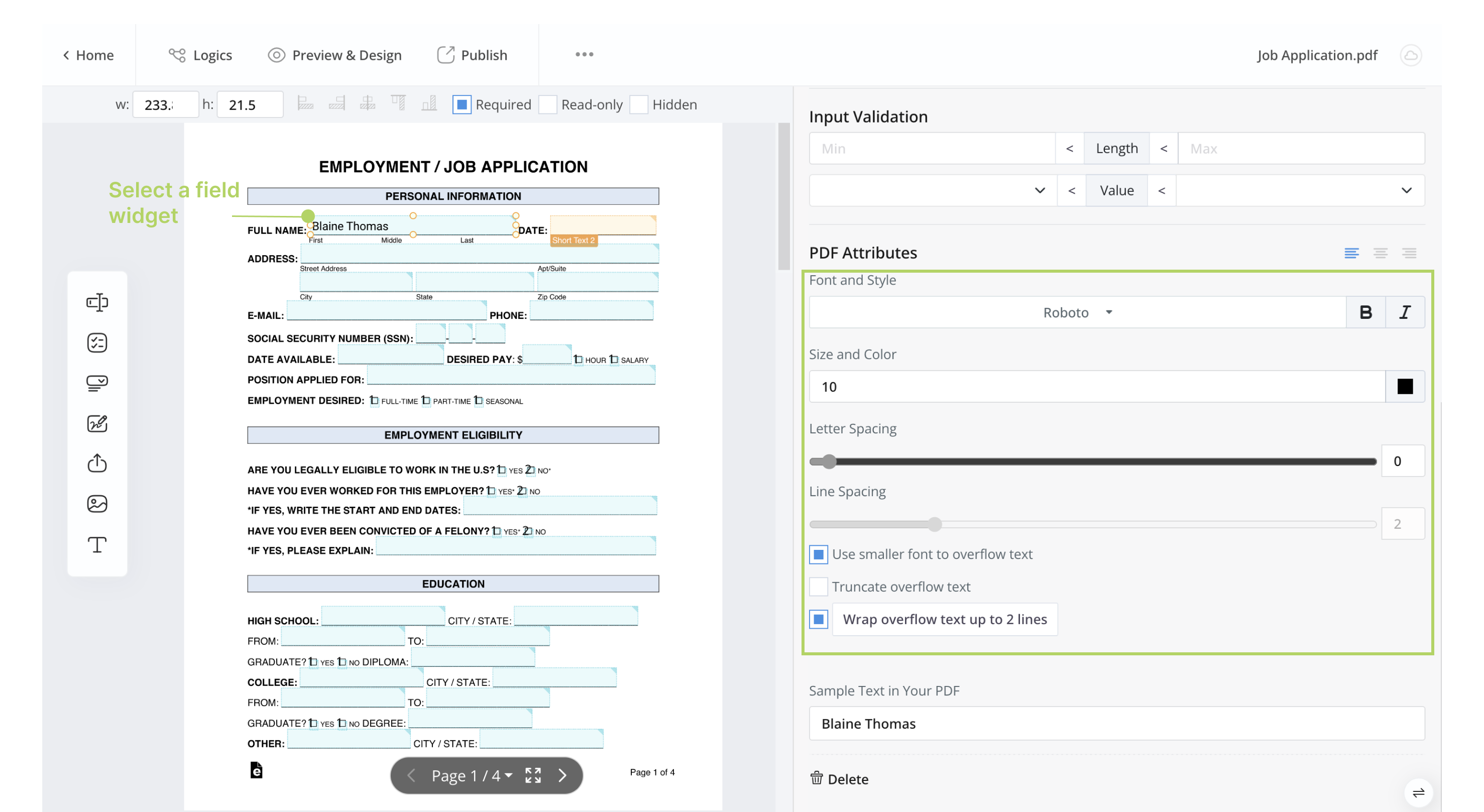1484x812 pixels.
Task: Click the smart field icon in sidebar
Action: [x=97, y=342]
